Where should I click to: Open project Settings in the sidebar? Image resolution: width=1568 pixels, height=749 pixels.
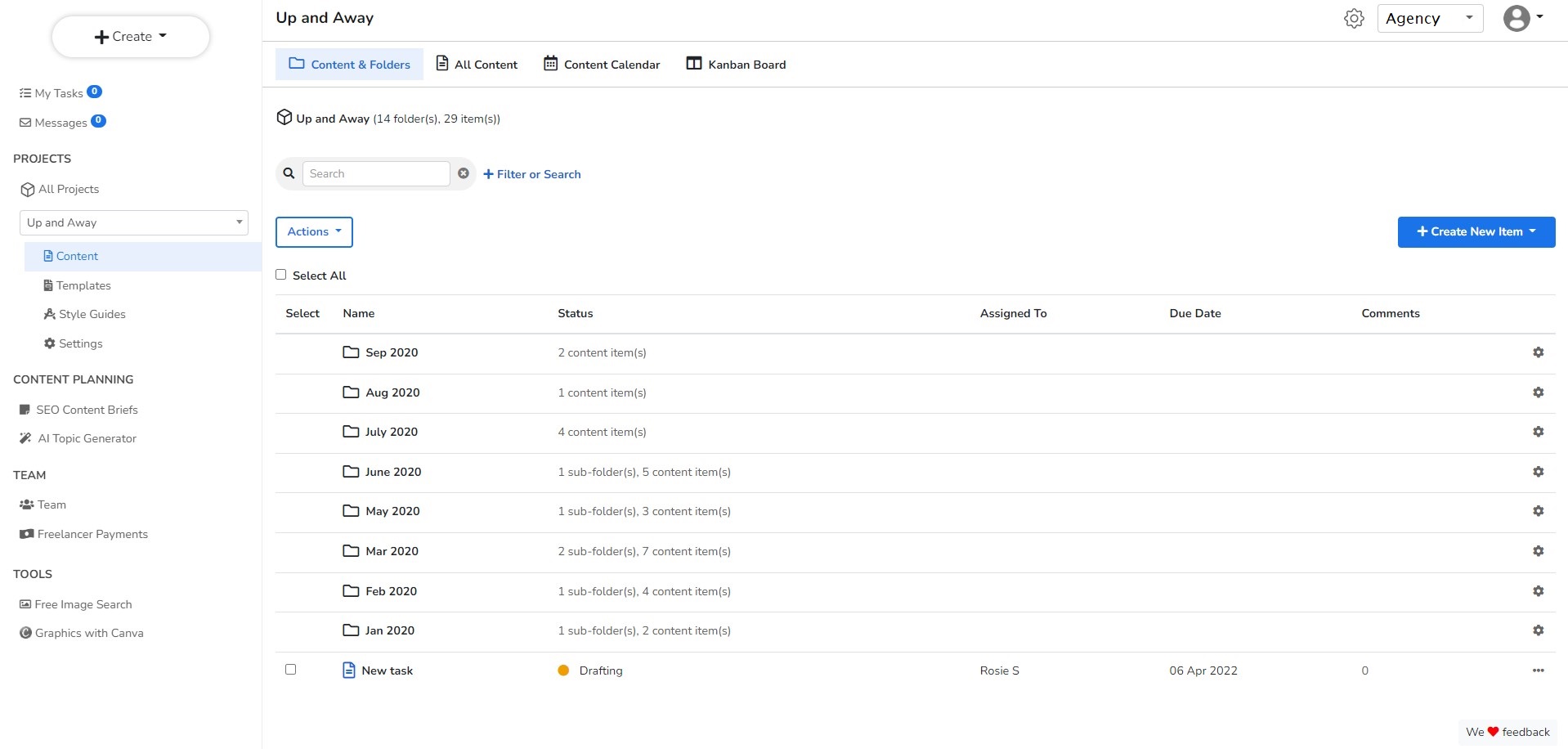tap(73, 343)
